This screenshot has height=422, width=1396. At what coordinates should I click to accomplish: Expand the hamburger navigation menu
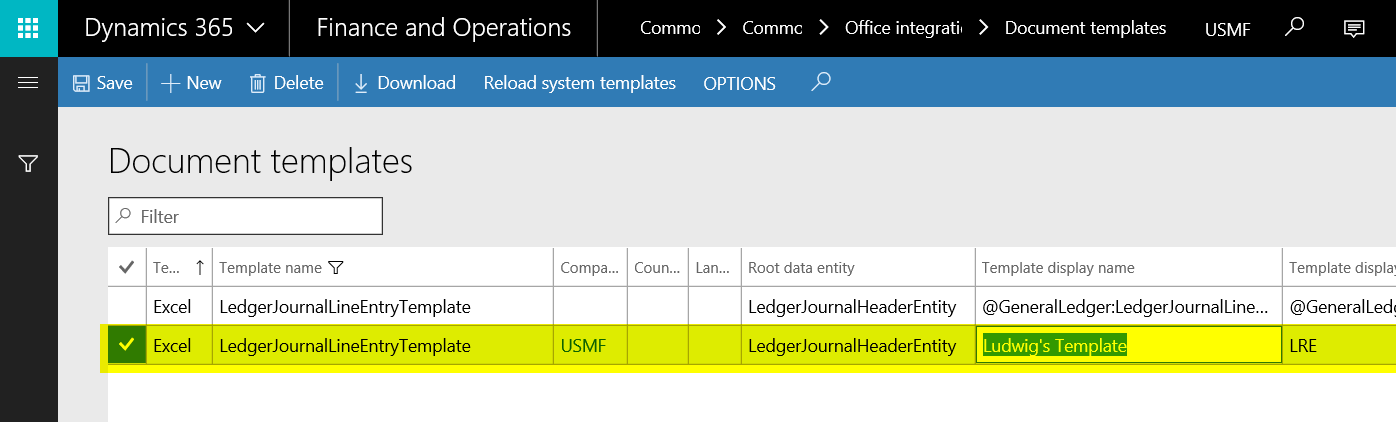[x=28, y=83]
